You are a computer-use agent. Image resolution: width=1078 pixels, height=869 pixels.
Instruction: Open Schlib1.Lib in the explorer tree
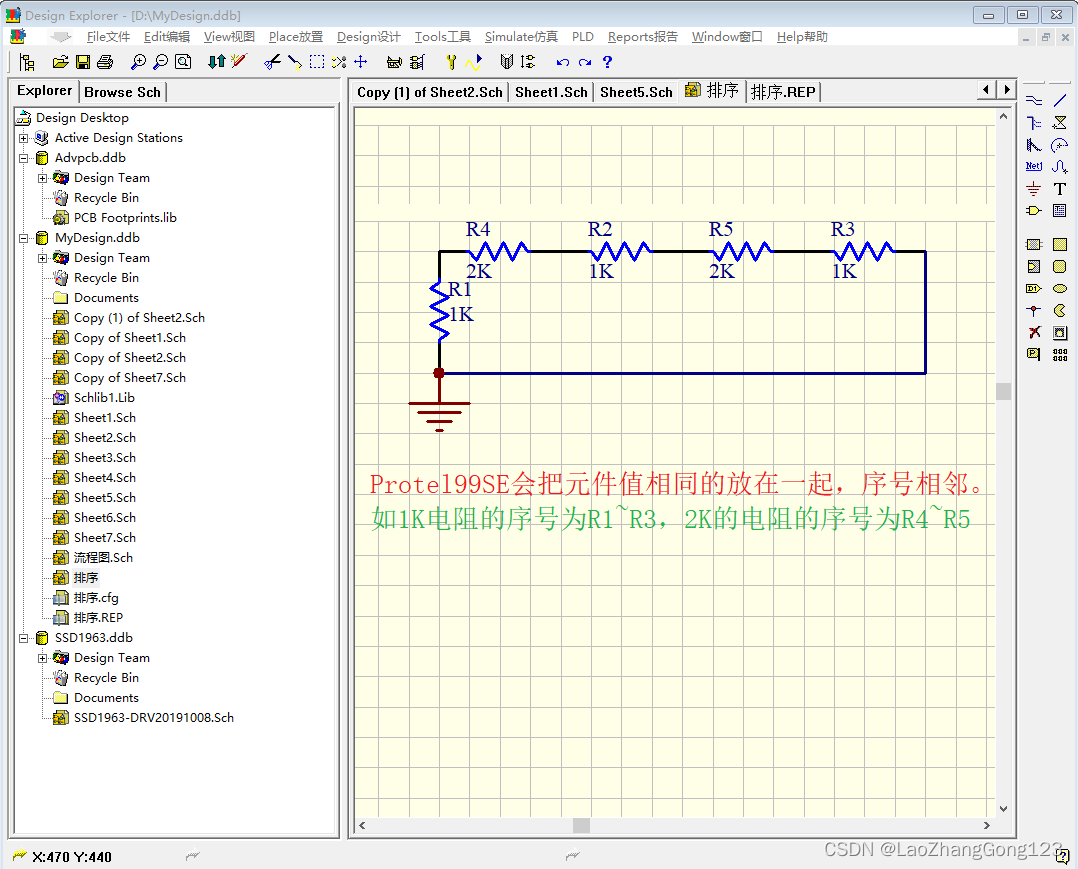(x=104, y=398)
